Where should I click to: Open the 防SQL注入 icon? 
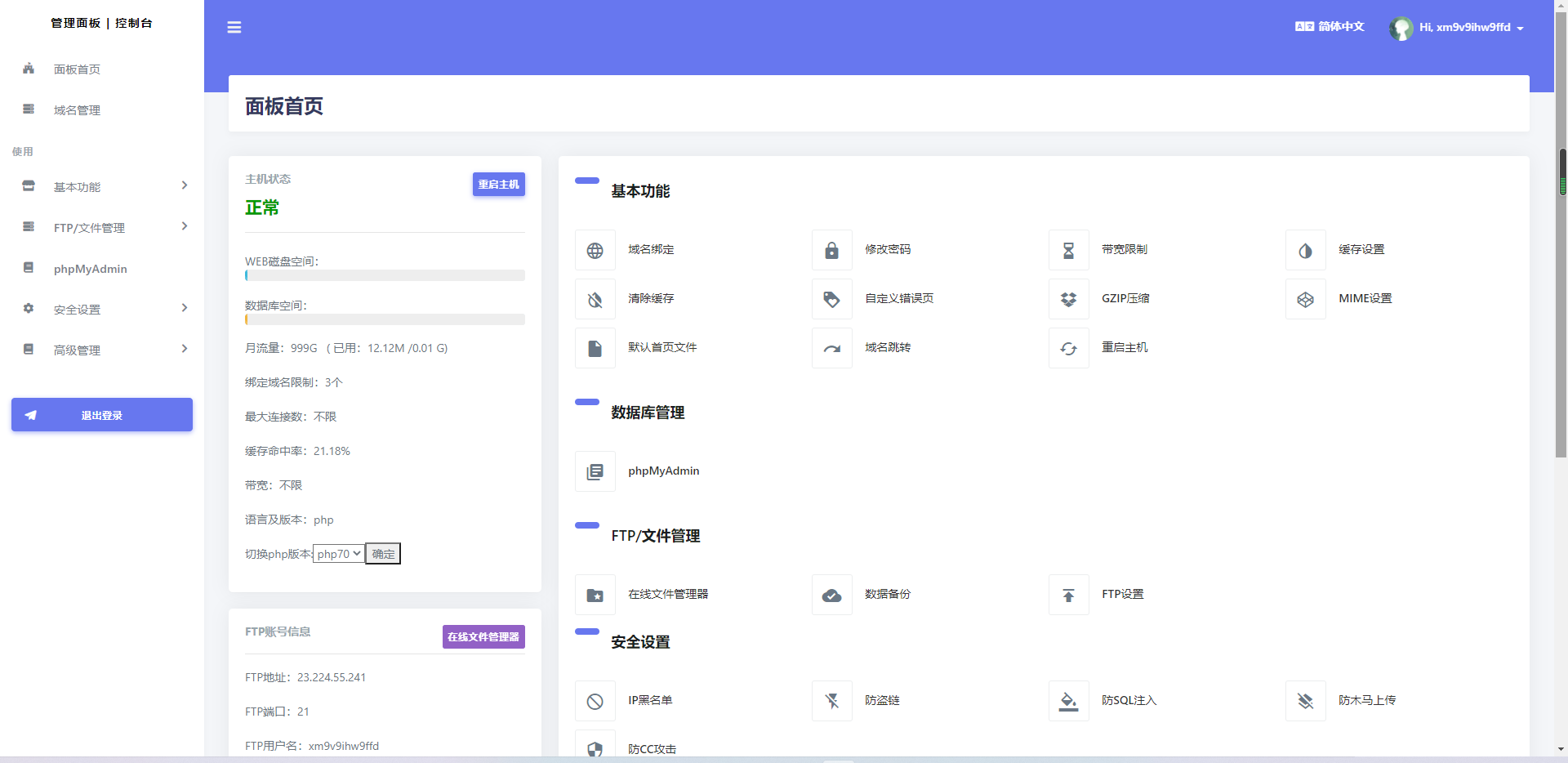point(1068,702)
